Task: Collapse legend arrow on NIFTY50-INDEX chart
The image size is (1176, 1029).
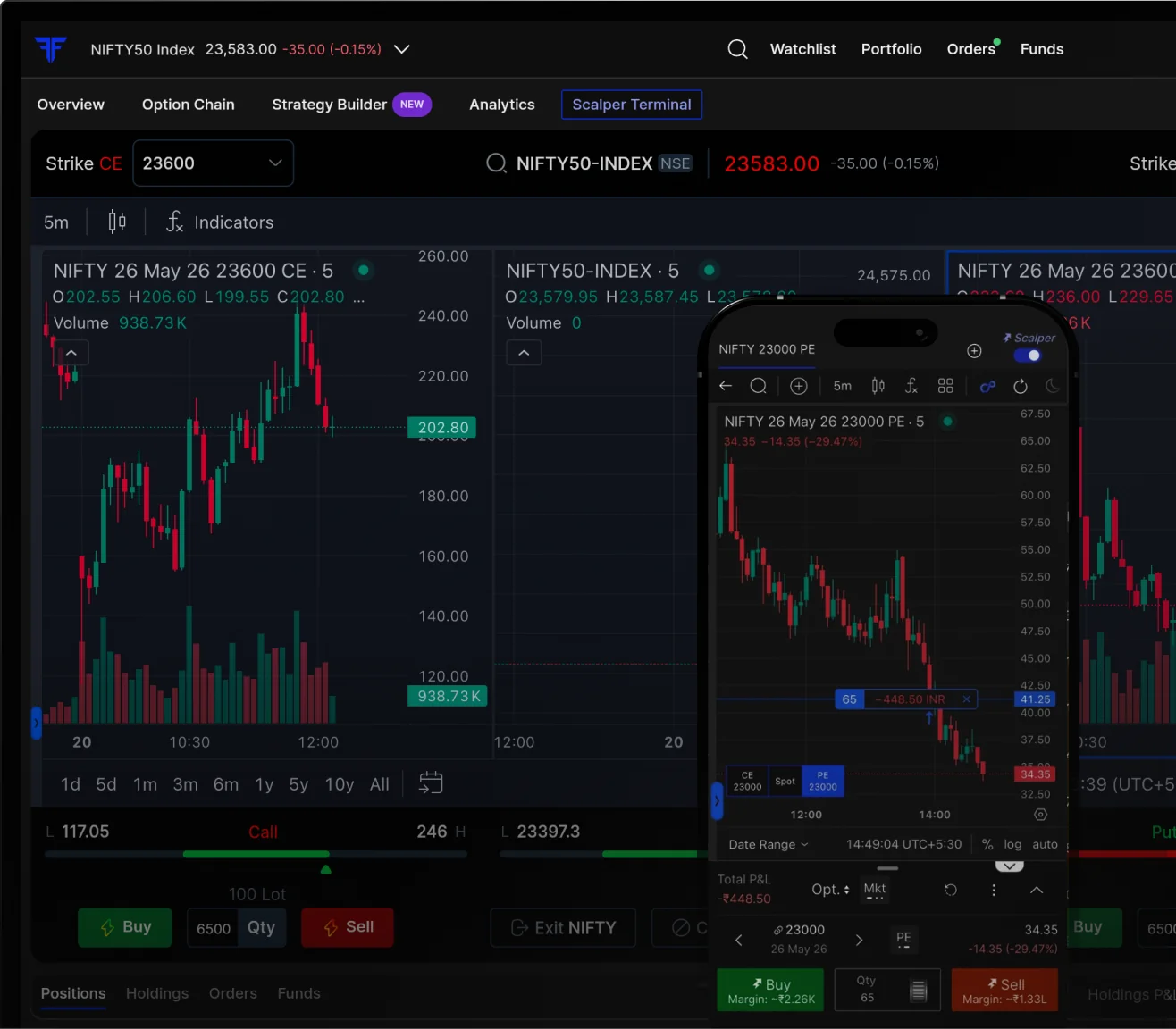Action: pos(524,353)
